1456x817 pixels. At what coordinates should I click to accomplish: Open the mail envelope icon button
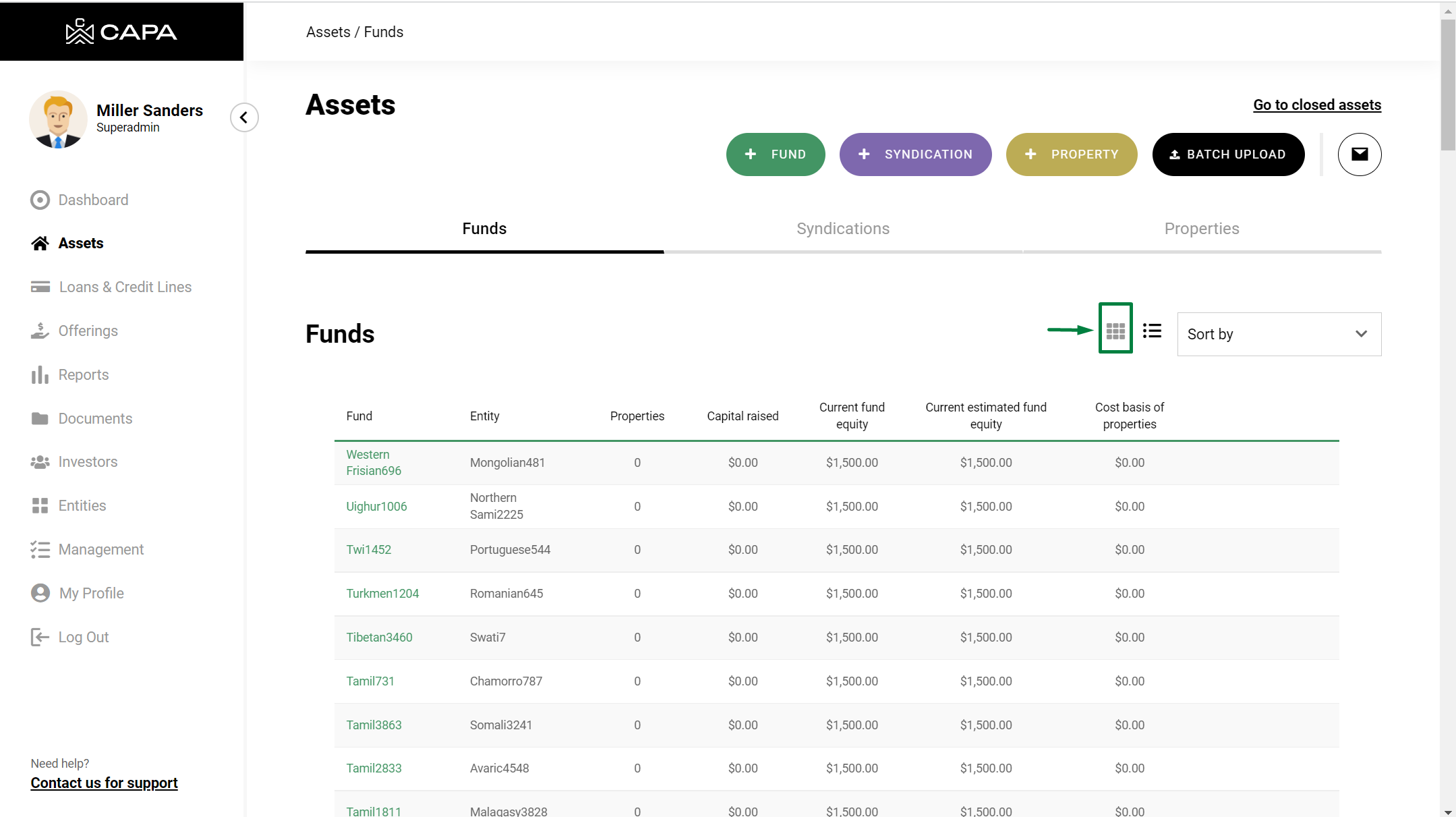pos(1359,154)
